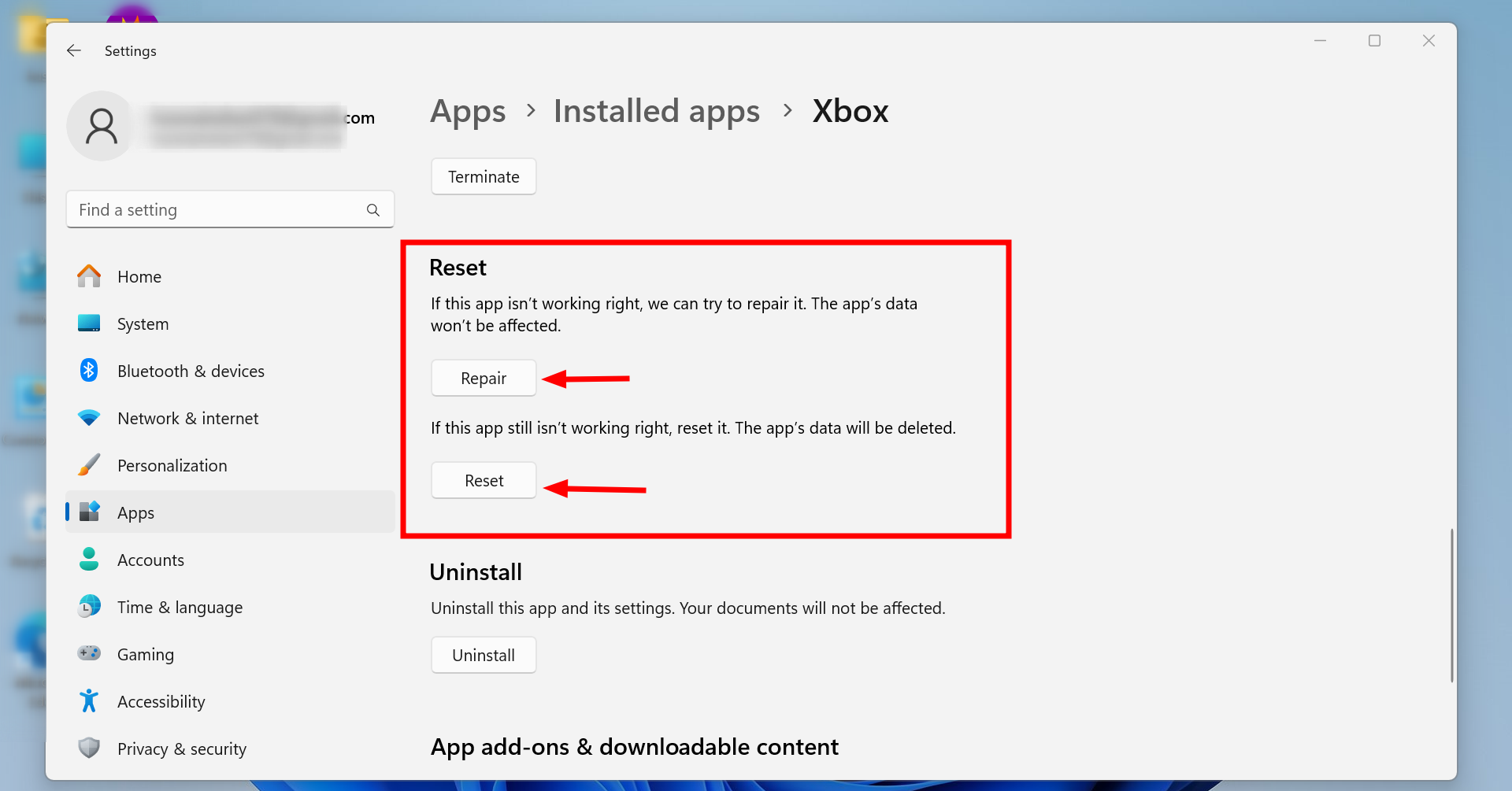
Task: Click the Network wifi icon
Action: pos(89,418)
